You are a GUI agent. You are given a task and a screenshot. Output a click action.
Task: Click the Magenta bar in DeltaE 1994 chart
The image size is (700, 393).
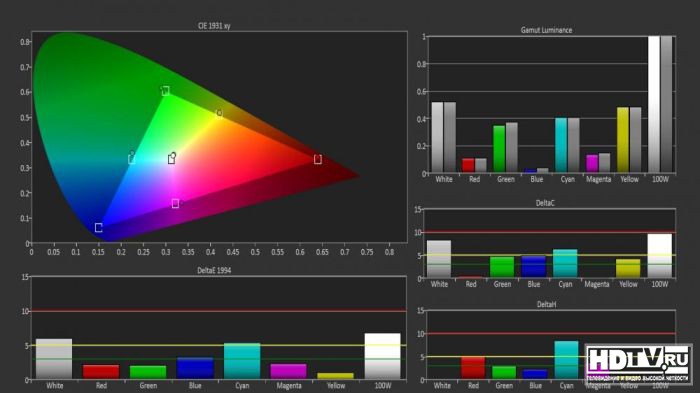(x=289, y=372)
